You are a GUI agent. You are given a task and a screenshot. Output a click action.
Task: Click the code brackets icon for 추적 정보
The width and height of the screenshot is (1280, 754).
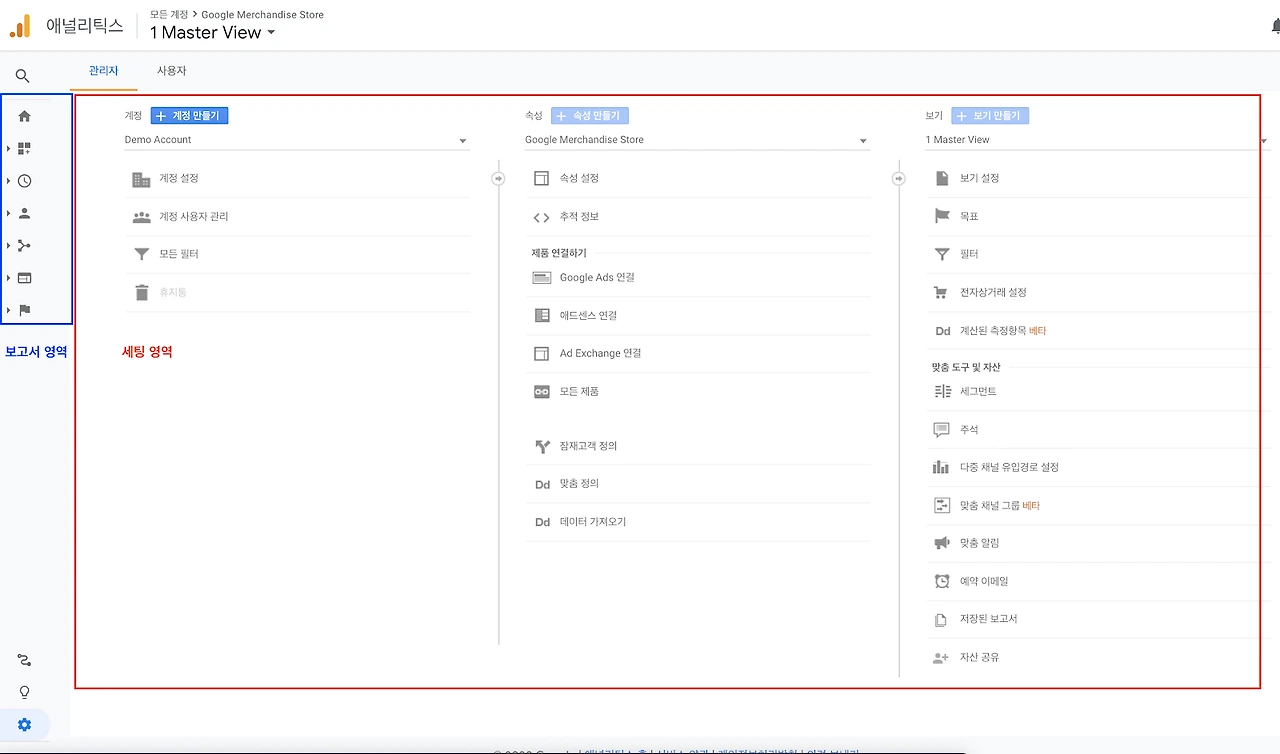[x=541, y=217]
